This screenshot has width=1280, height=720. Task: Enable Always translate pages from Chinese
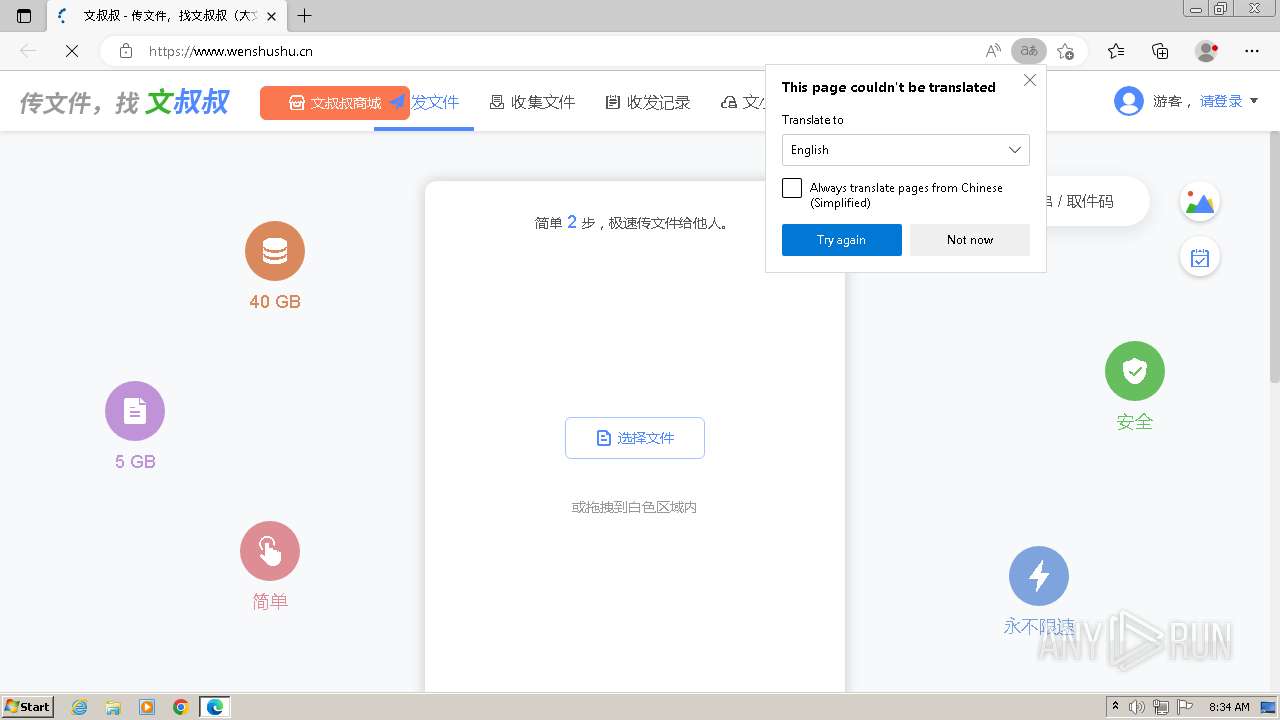[x=792, y=188]
